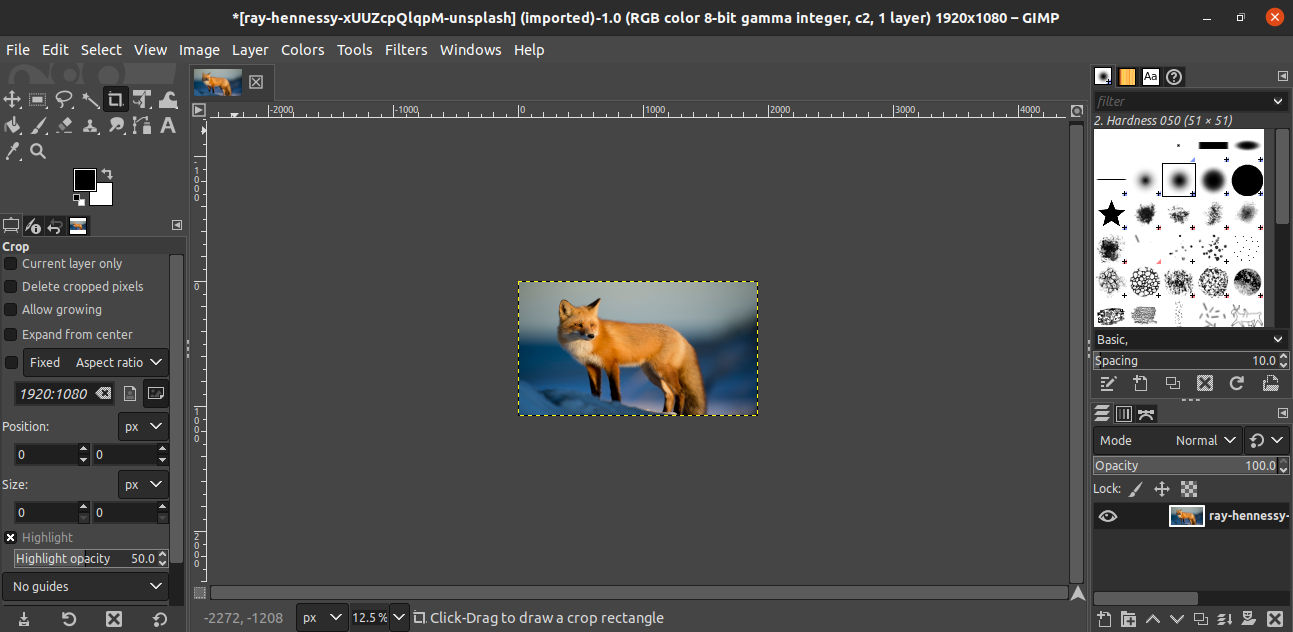The width and height of the screenshot is (1293, 632).
Task: Choose the Eraser tool
Action: tap(64, 125)
